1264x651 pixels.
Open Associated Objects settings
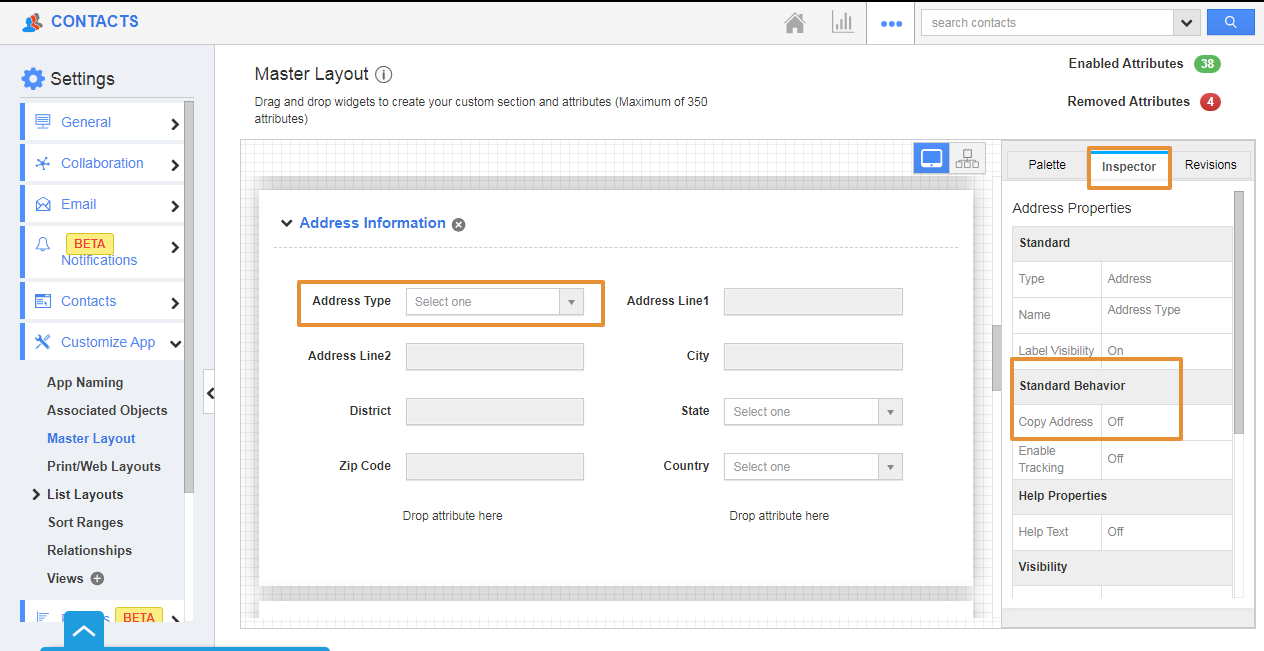(x=107, y=410)
